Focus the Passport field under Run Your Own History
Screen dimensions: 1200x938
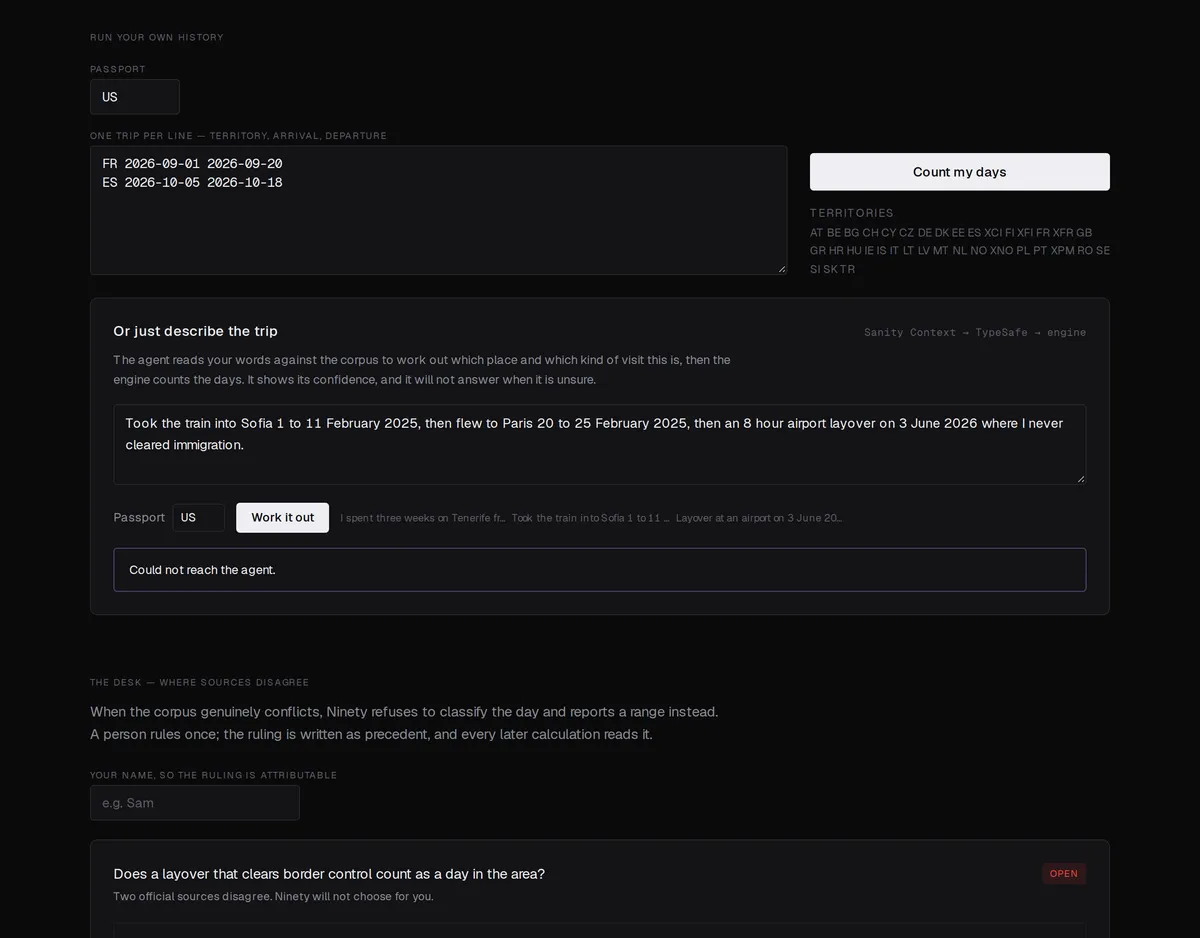coord(135,97)
